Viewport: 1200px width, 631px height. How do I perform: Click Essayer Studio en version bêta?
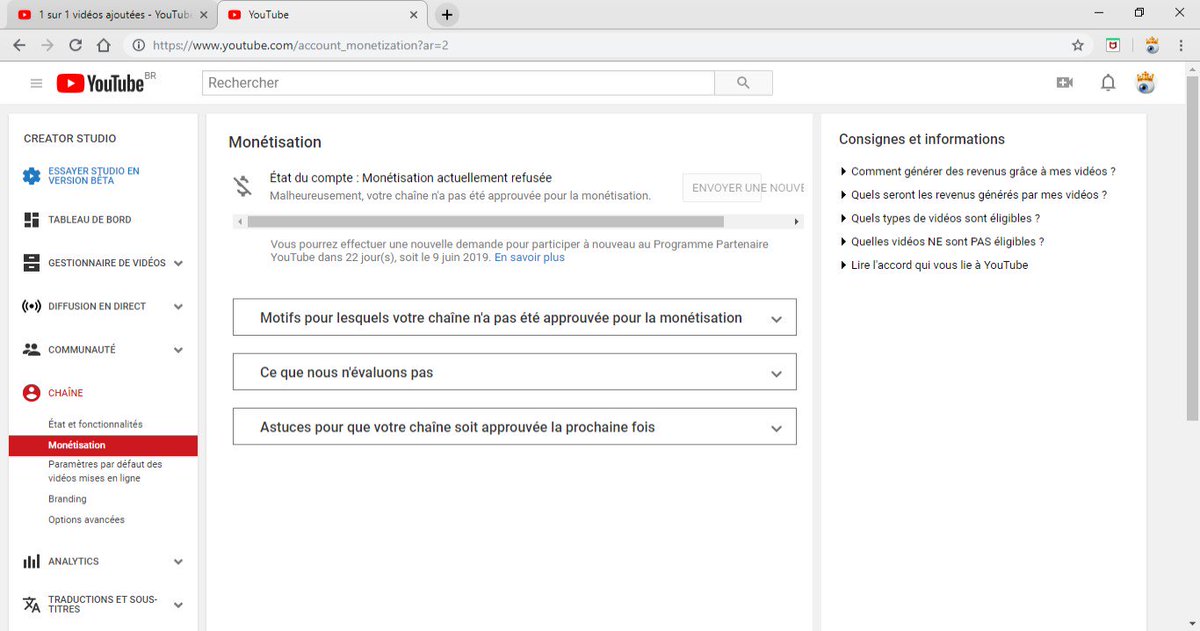pos(93,176)
